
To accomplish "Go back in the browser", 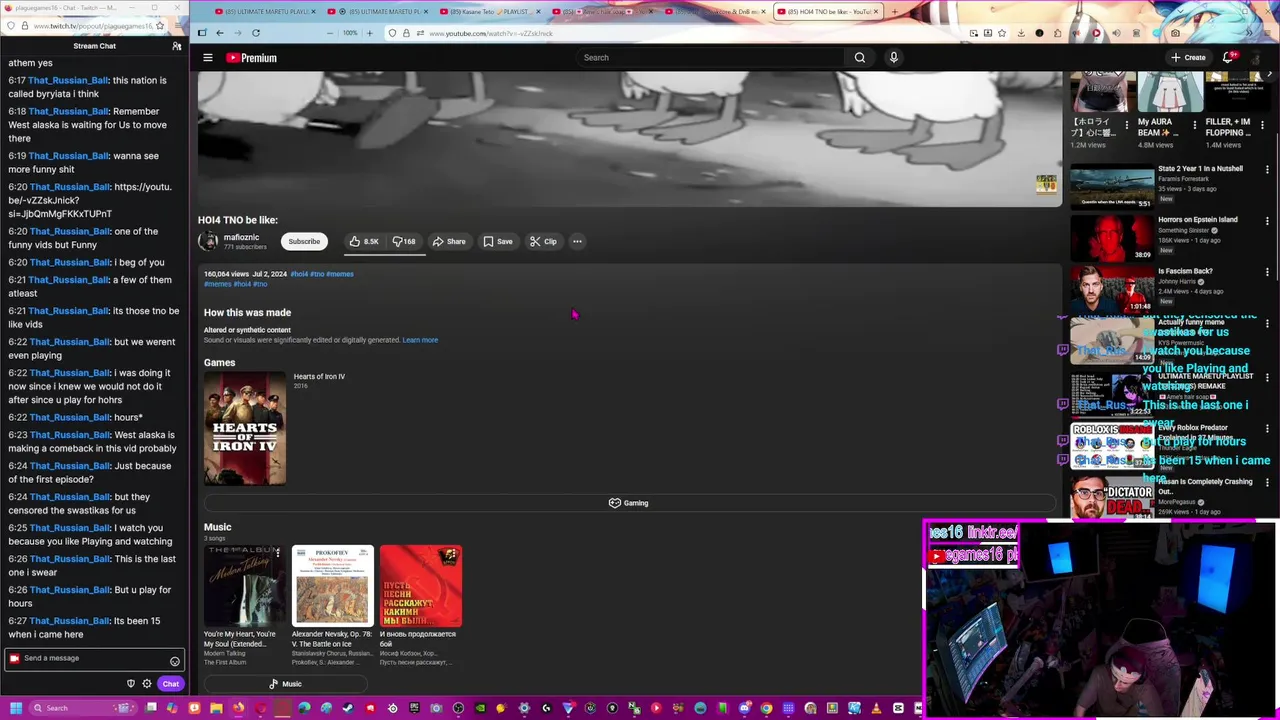I will pos(220,33).
